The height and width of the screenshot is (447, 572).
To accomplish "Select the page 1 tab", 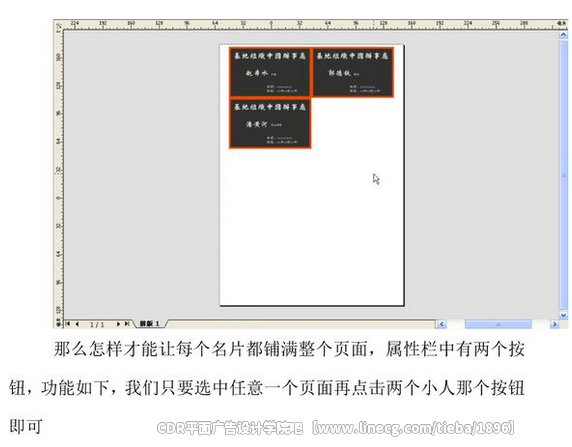I will click(x=150, y=324).
